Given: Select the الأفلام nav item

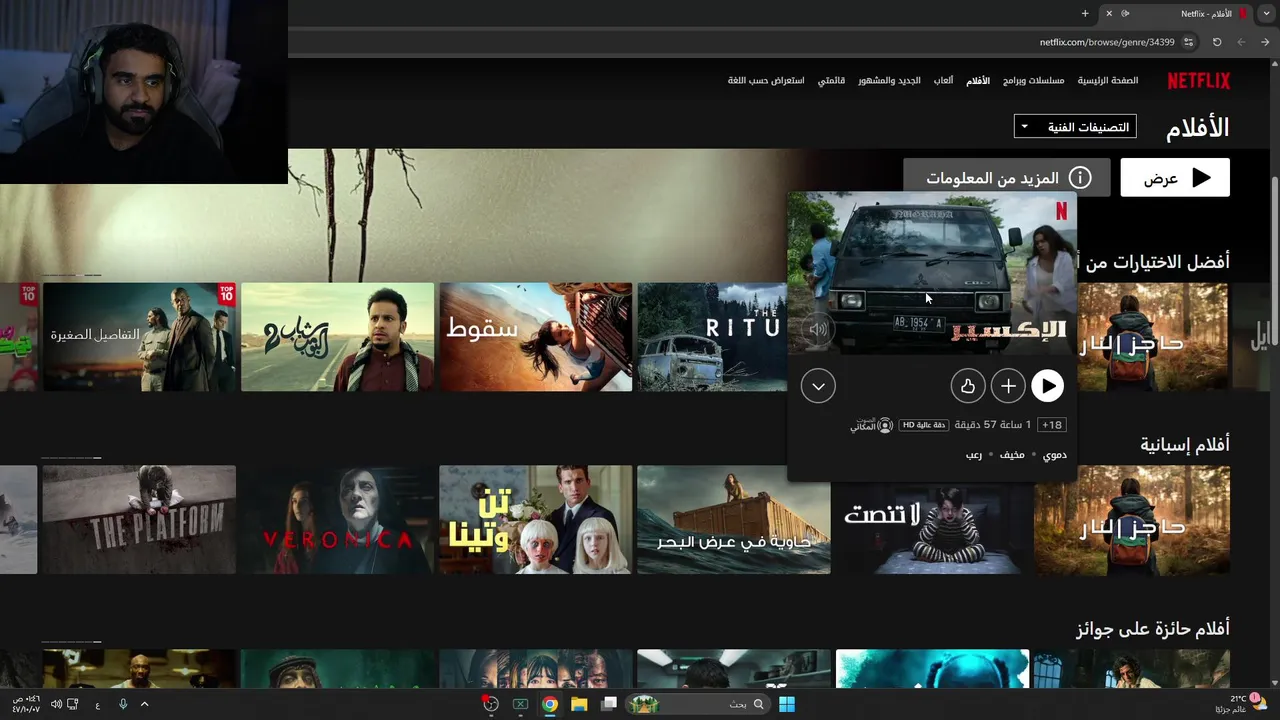Looking at the screenshot, I should click(x=978, y=80).
